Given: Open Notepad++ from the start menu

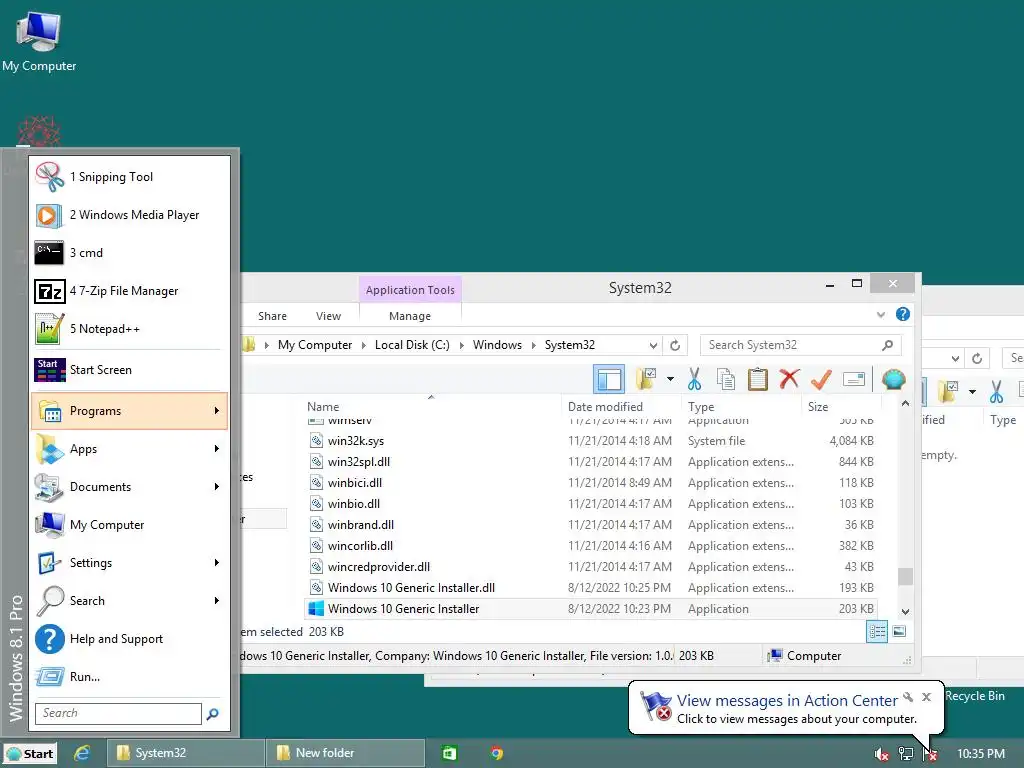Looking at the screenshot, I should click(130, 328).
